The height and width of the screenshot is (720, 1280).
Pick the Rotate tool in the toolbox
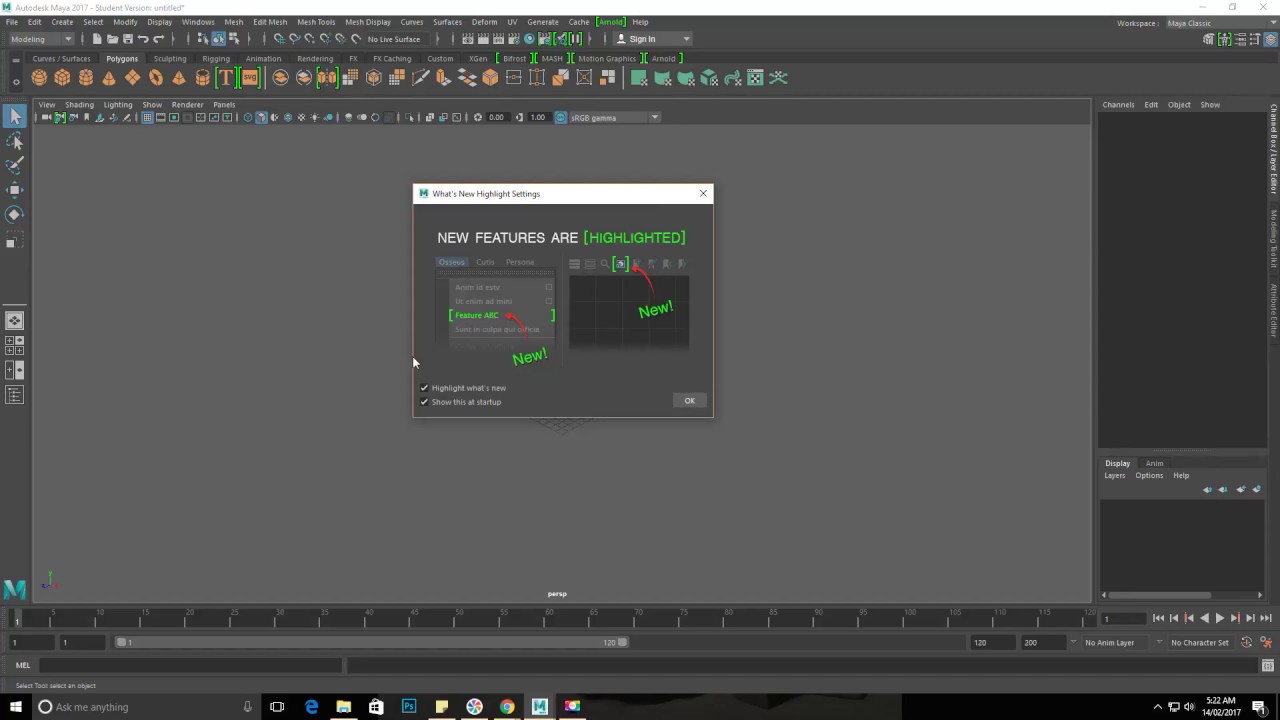(x=14, y=214)
